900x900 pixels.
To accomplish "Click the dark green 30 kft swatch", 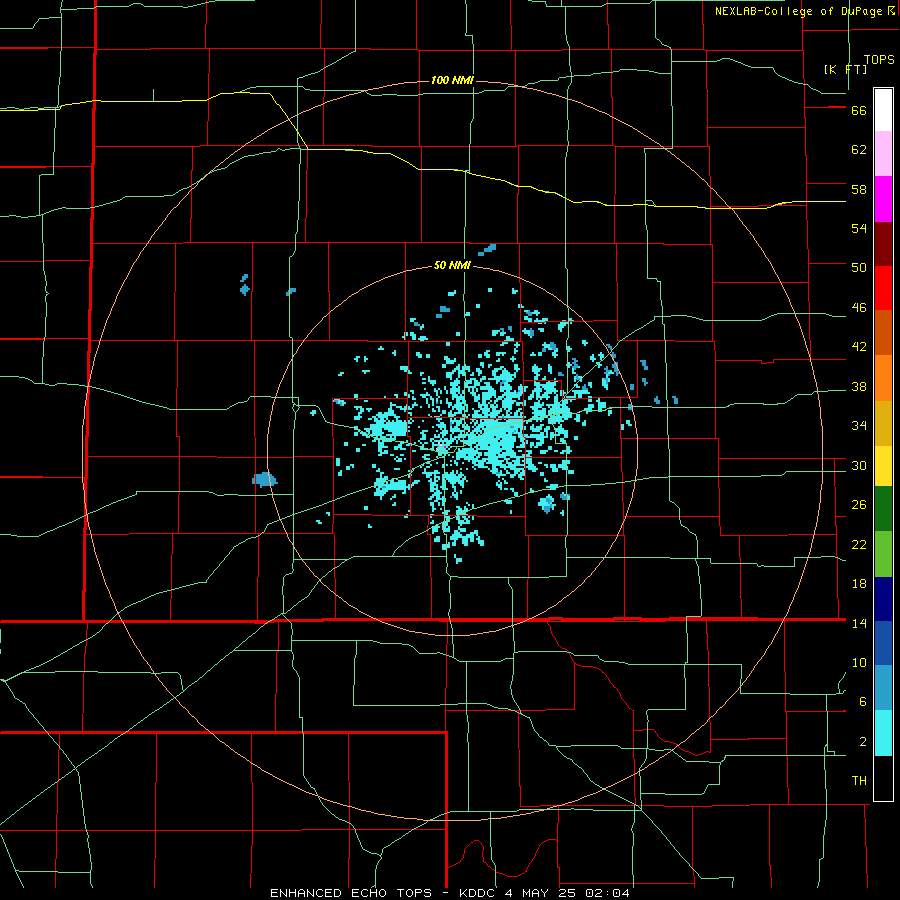I will tap(883, 509).
